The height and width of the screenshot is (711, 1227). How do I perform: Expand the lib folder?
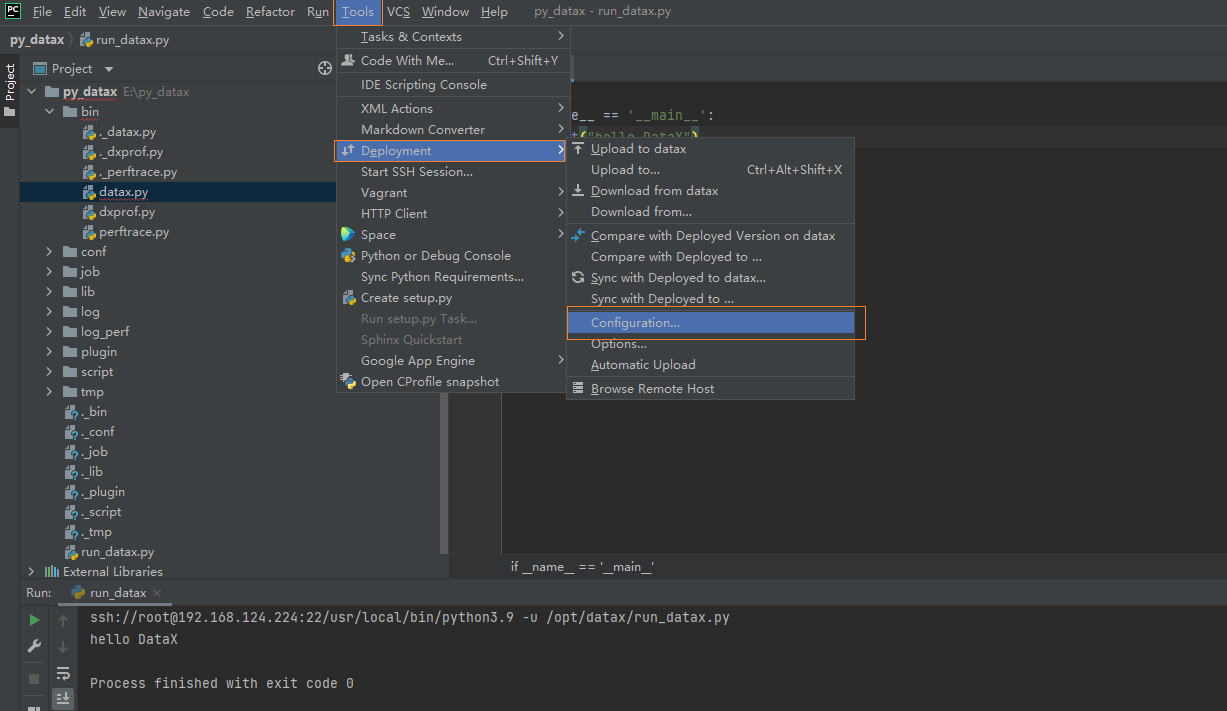[x=49, y=291]
